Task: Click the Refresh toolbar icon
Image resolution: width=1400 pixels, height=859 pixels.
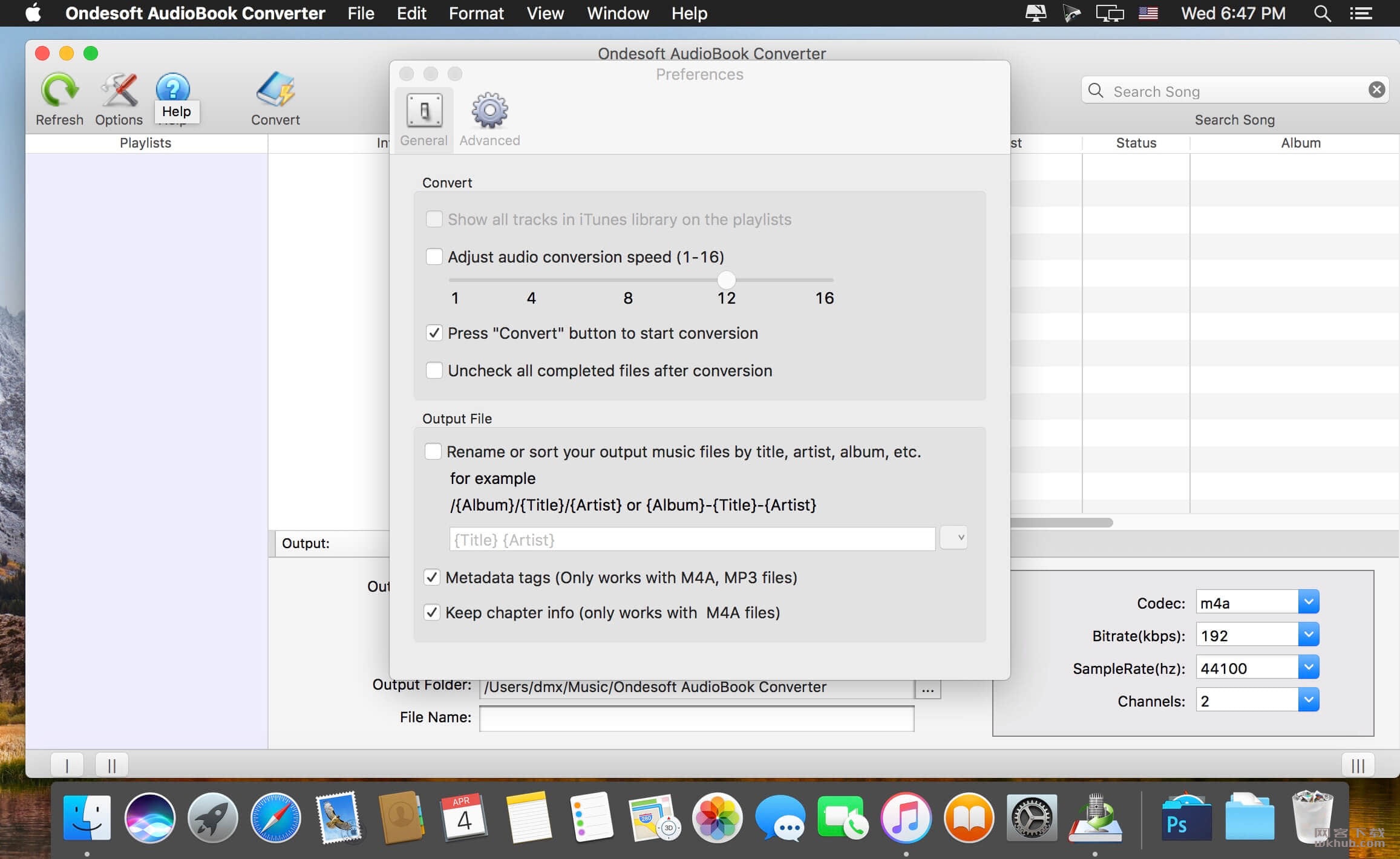Action: point(59,90)
